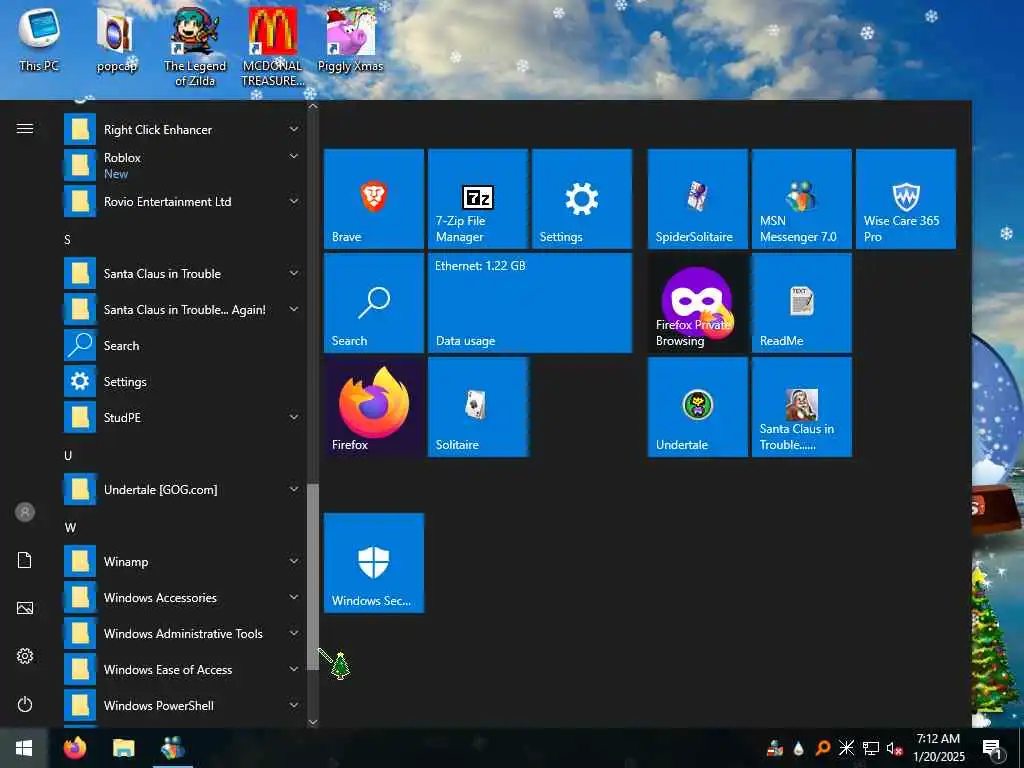Open the Wise Care 365 Pro tile

click(x=906, y=199)
